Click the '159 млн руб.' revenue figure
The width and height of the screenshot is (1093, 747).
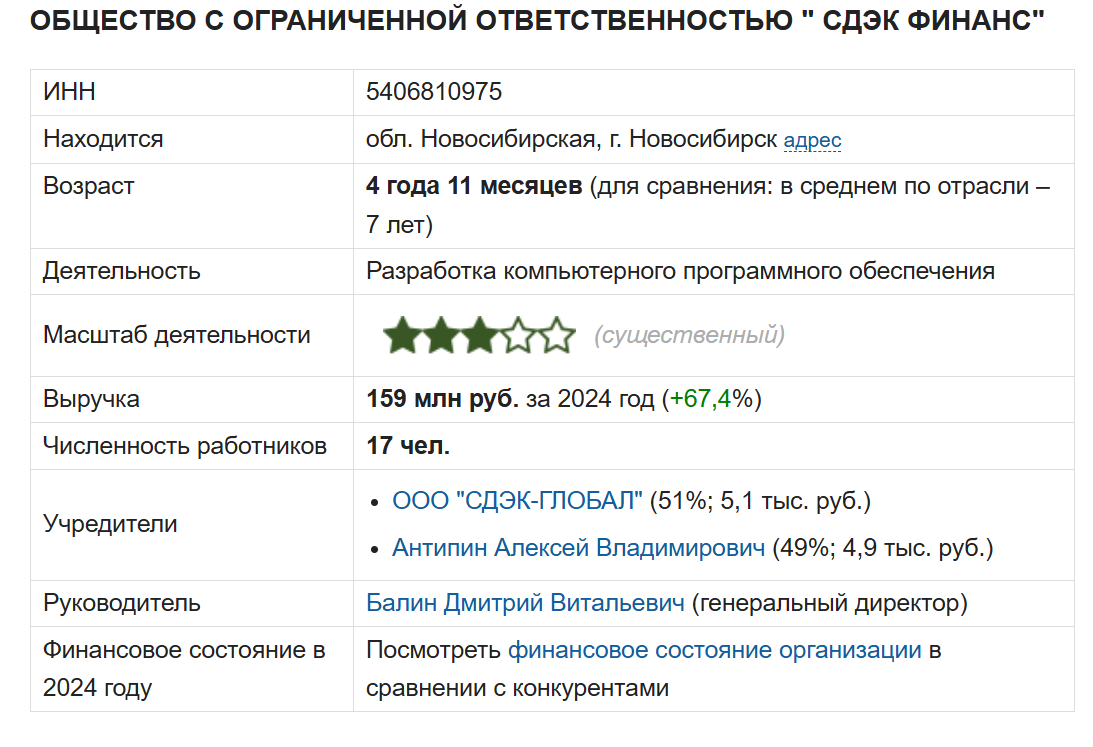443,399
